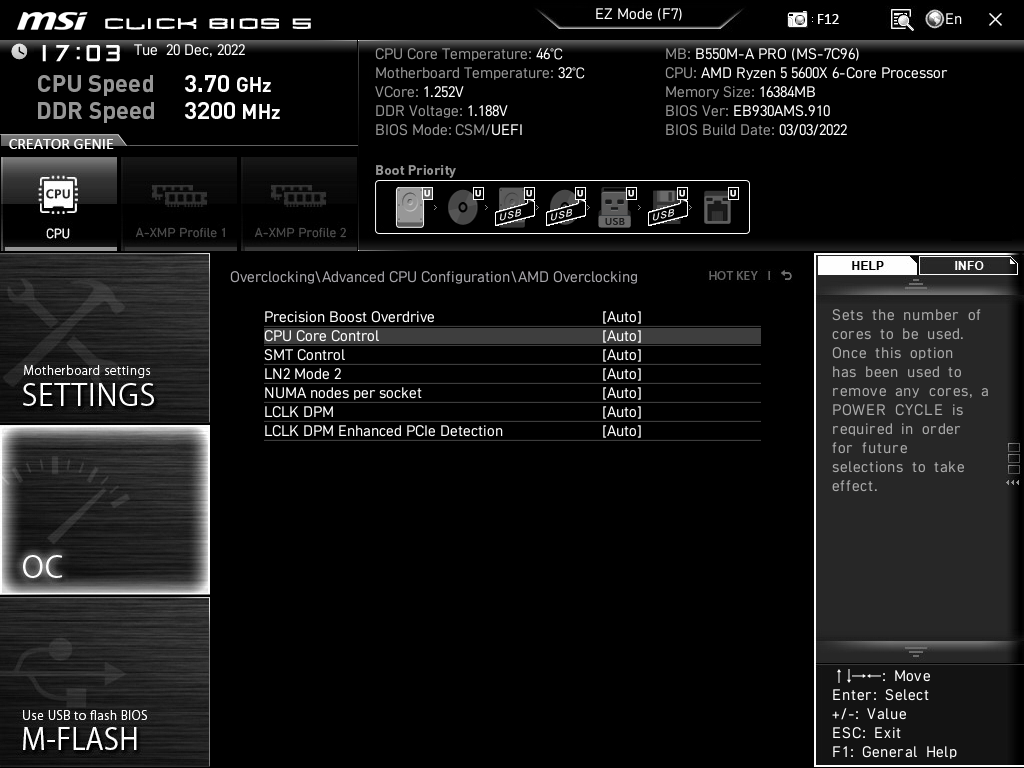This screenshot has width=1024, height=768.
Task: Select LCLK DPM Enhanced PCIe Detection label
Action: 383,430
